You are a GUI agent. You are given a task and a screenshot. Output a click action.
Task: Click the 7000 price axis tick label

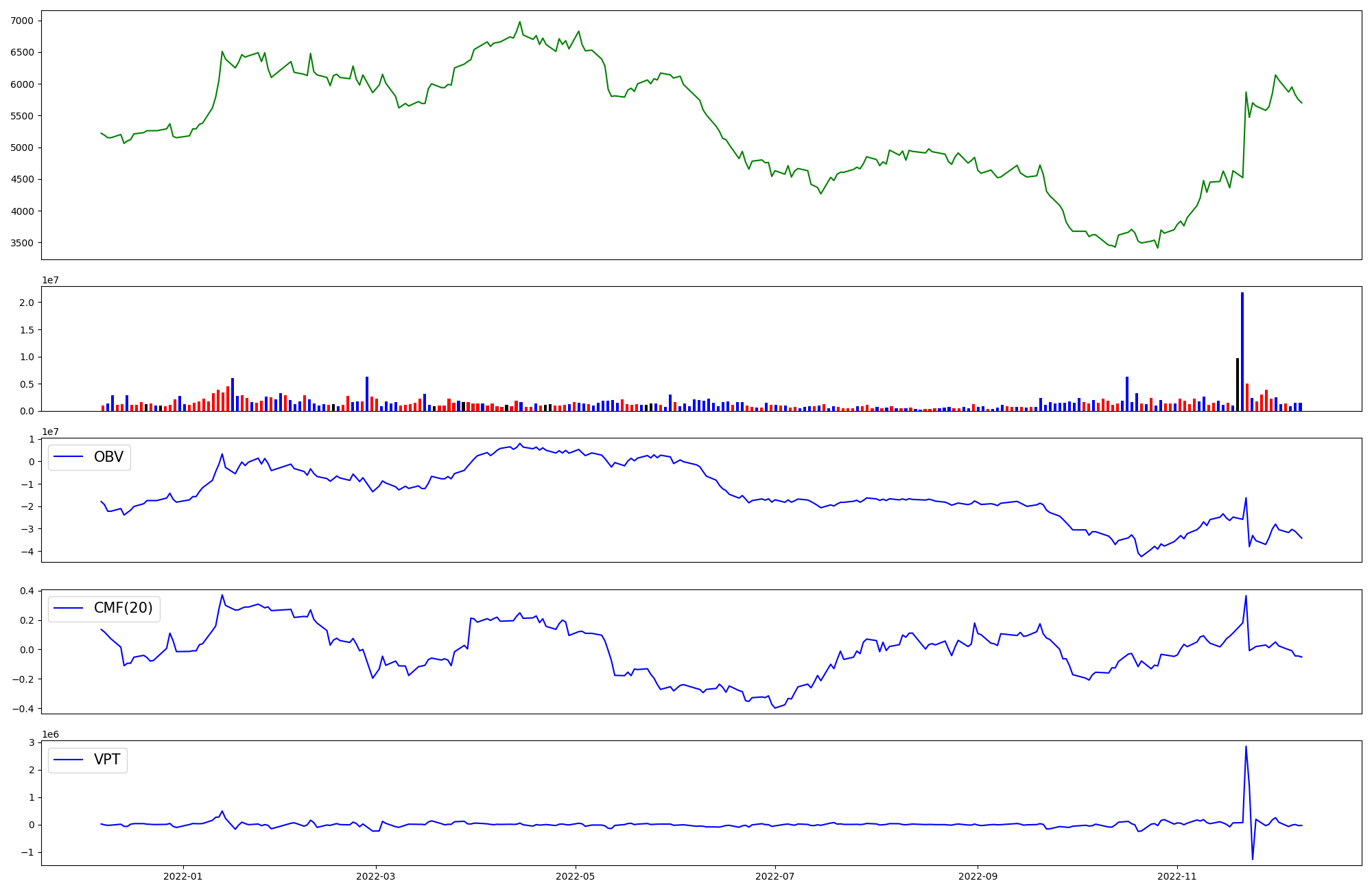point(22,21)
